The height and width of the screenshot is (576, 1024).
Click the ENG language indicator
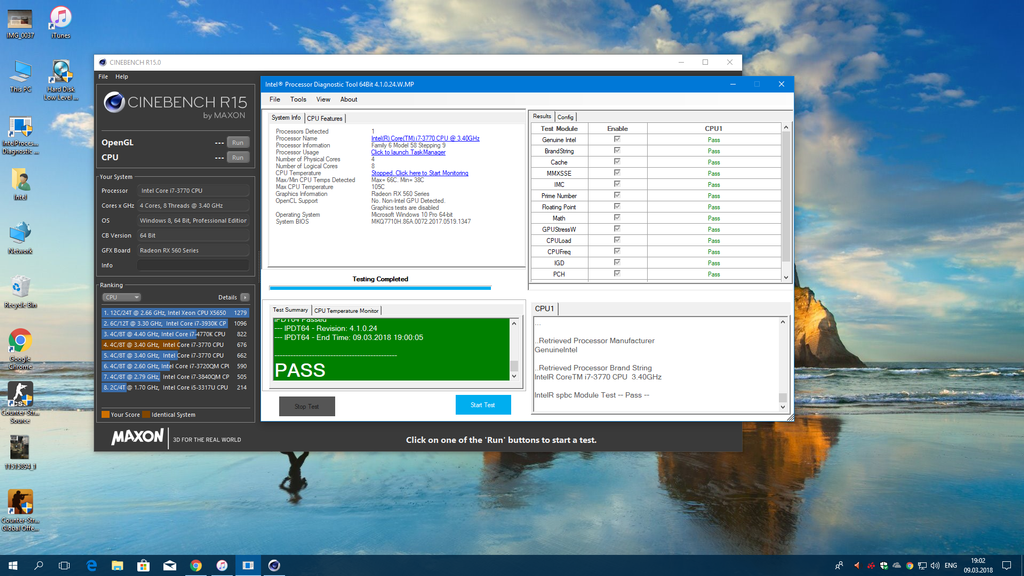951,566
